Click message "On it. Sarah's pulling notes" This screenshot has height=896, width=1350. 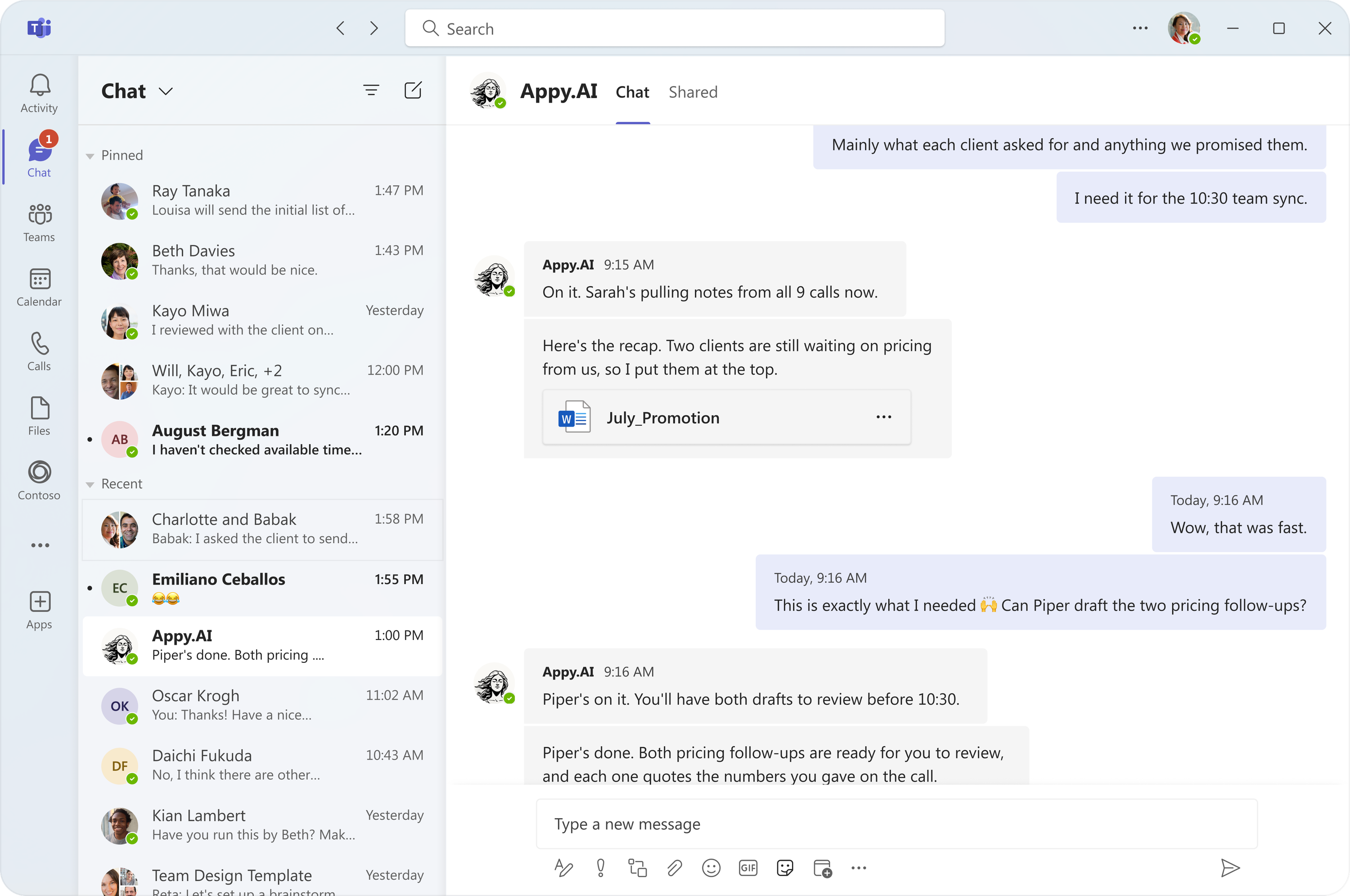(x=714, y=279)
